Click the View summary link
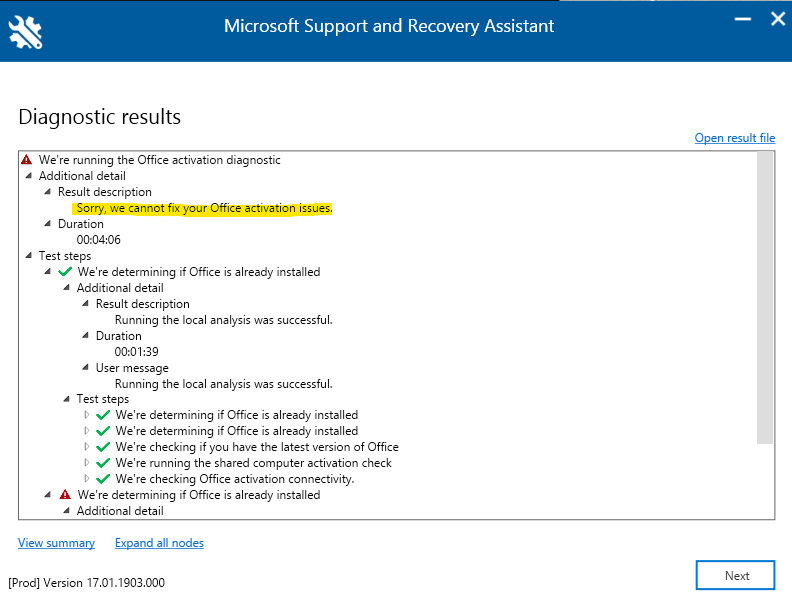 point(57,543)
